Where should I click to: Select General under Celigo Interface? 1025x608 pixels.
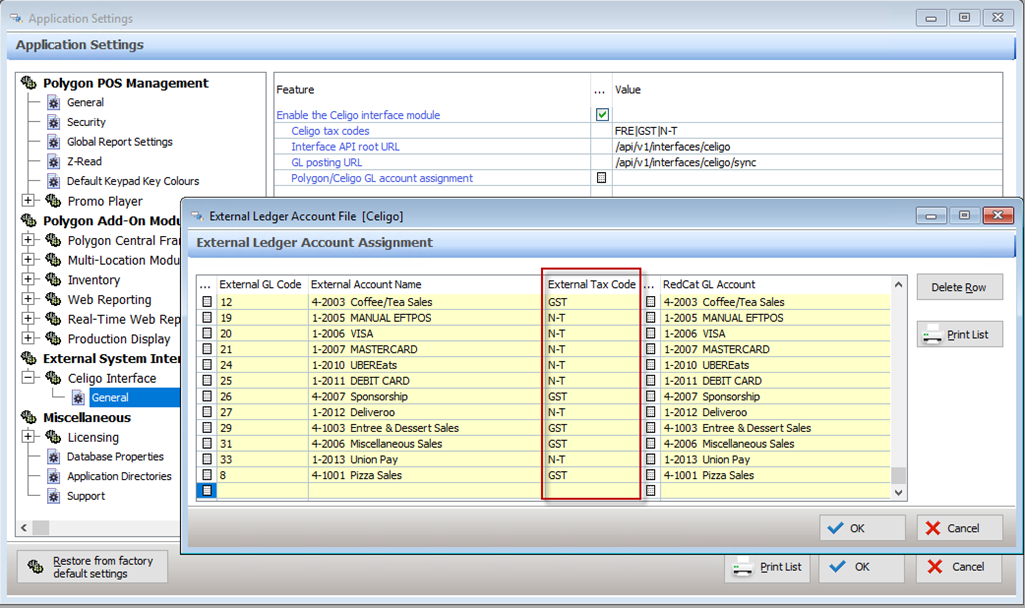pyautogui.click(x=110, y=397)
